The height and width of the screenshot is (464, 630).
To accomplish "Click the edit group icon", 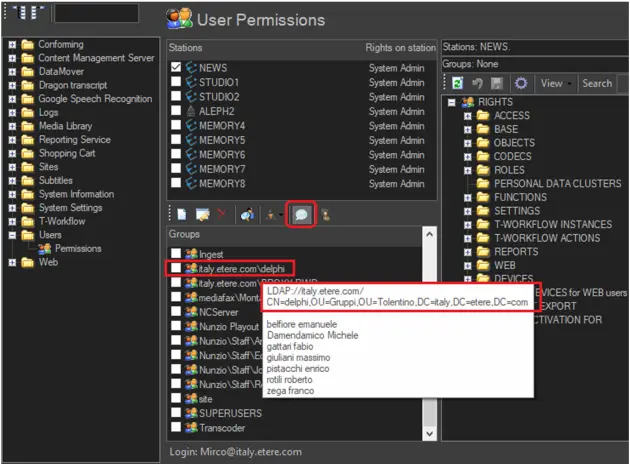I will click(x=202, y=214).
